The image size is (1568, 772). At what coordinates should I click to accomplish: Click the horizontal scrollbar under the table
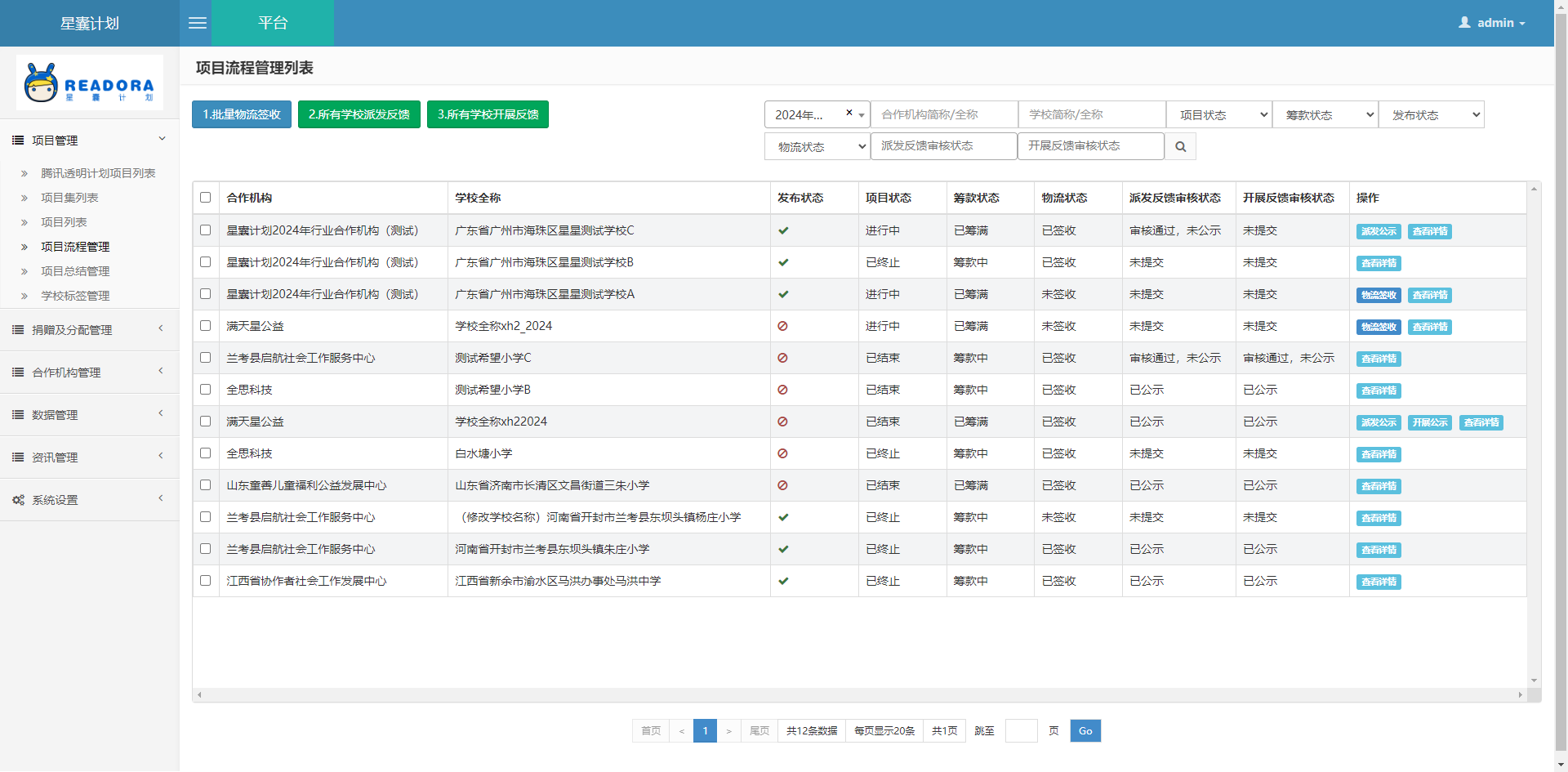tap(859, 695)
